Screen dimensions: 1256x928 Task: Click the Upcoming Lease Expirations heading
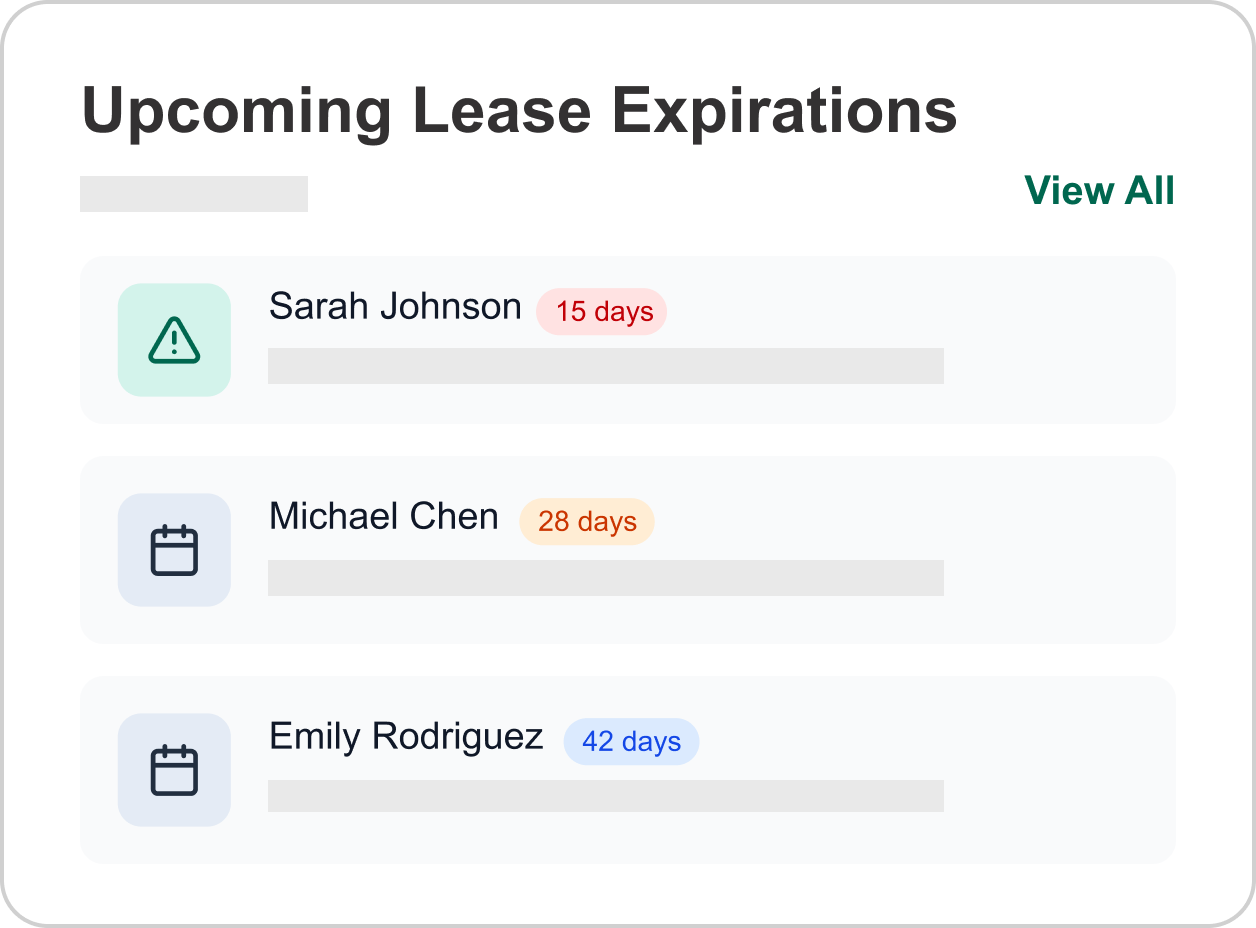518,111
